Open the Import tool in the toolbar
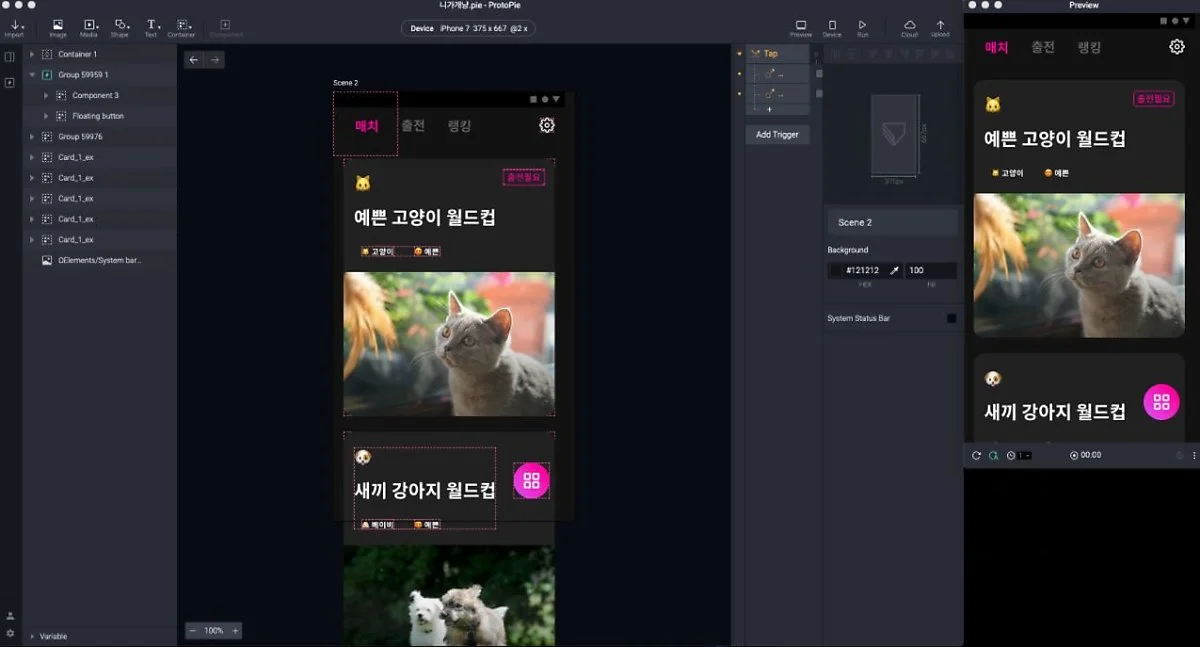Viewport: 1200px width, 647px height. click(x=14, y=27)
